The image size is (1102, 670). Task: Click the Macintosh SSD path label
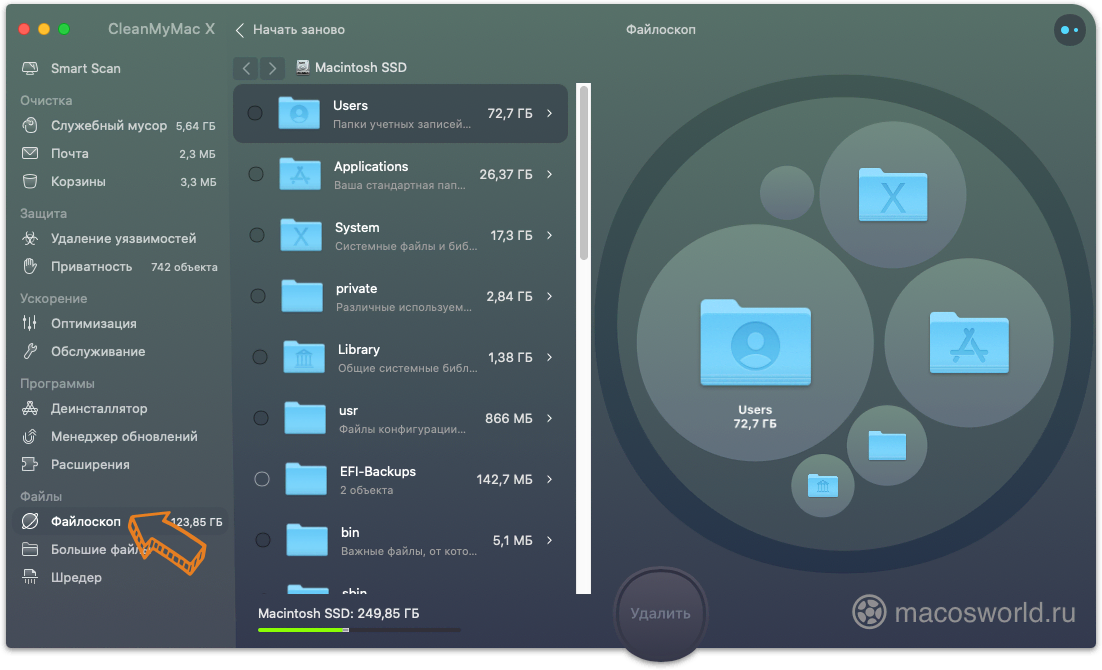click(361, 67)
